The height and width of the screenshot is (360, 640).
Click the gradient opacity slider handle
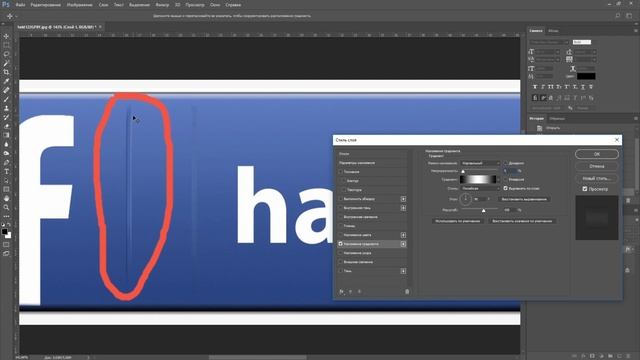coord(463,171)
